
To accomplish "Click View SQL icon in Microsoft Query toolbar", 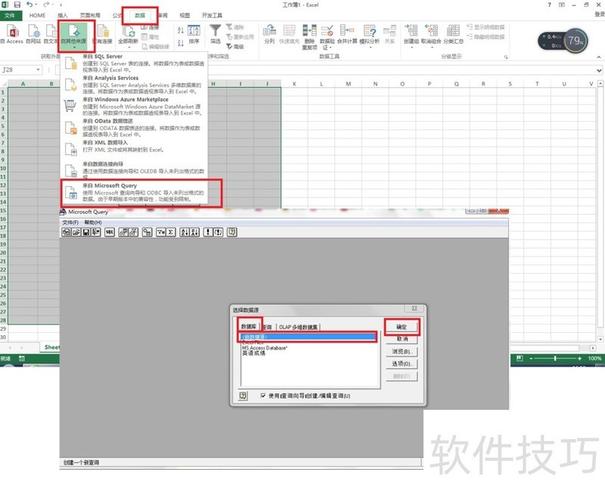I will 110,232.
